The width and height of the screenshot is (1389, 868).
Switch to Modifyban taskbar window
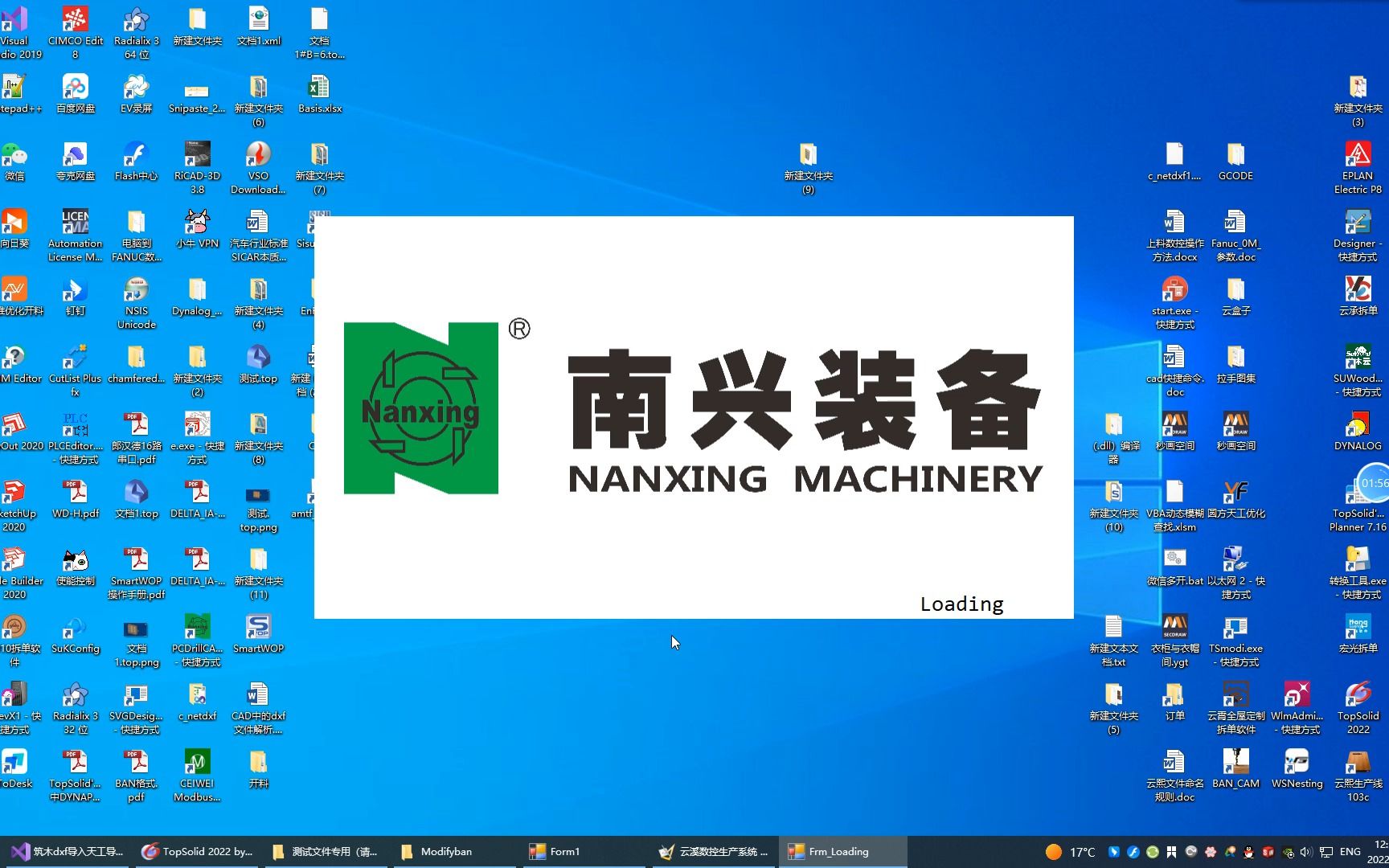pyautogui.click(x=455, y=851)
